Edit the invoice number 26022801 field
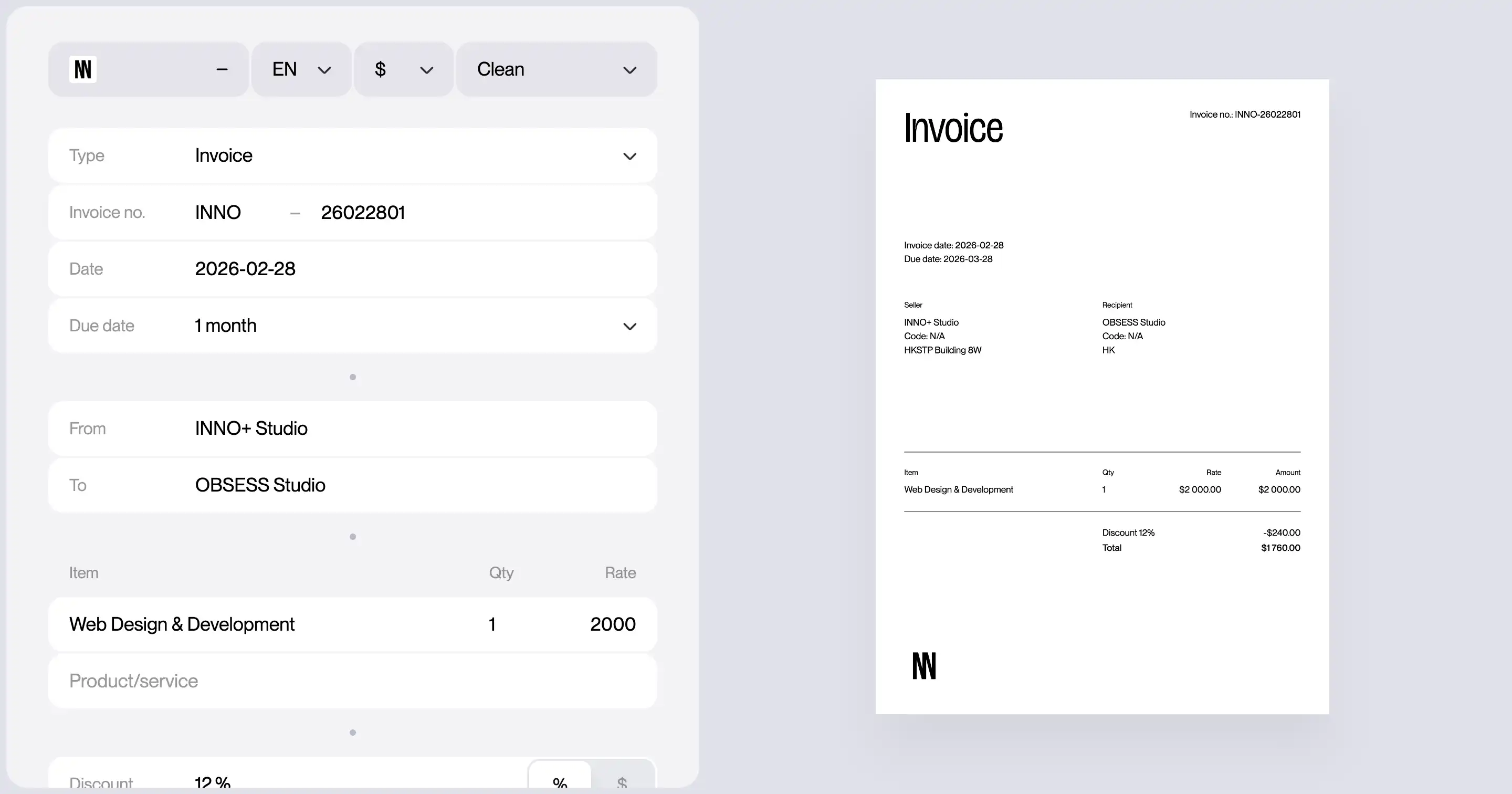This screenshot has height=794, width=1512. coord(363,213)
